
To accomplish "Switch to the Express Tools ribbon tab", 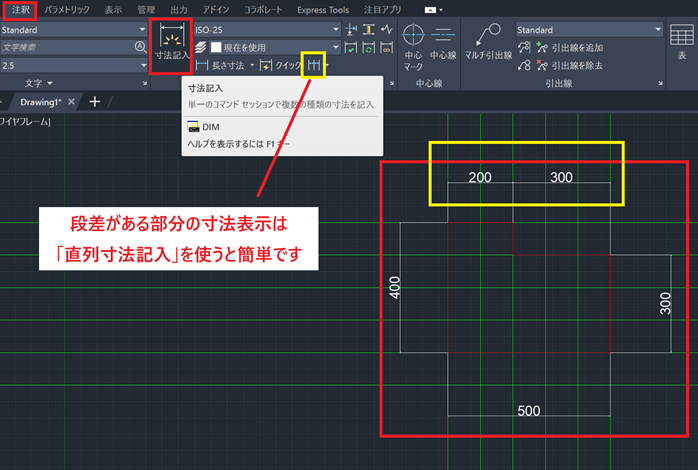I will [x=323, y=10].
